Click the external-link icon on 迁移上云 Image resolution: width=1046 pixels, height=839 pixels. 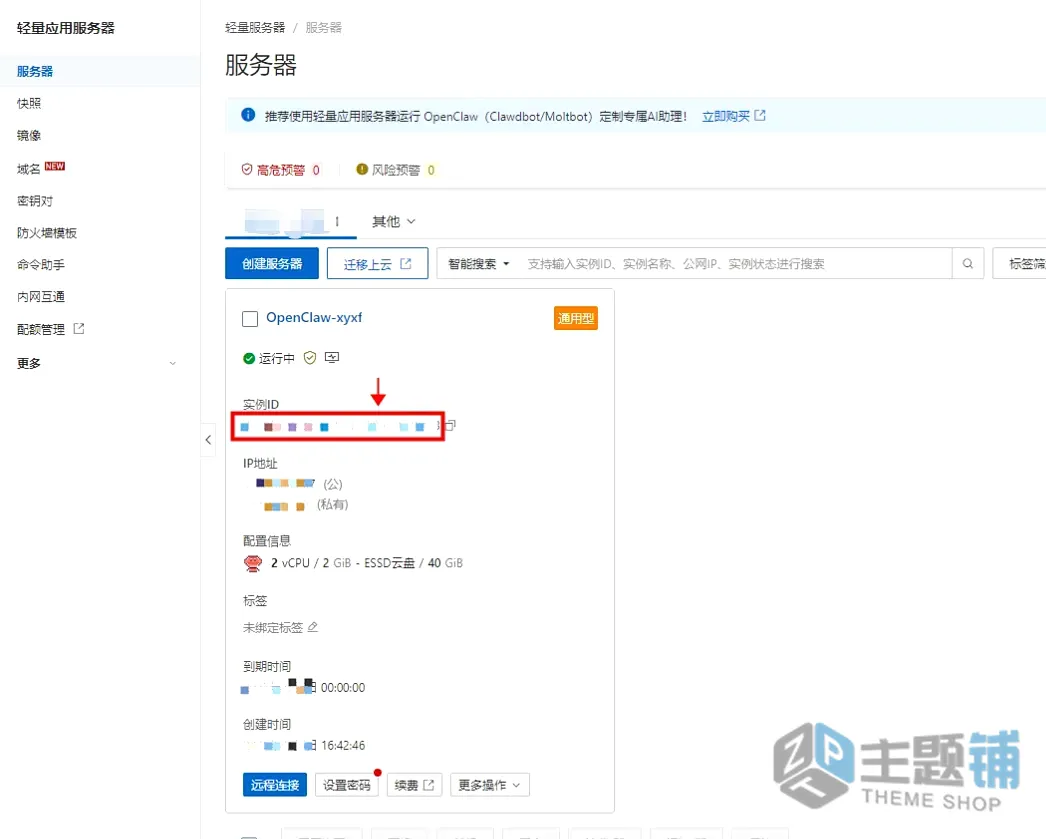[x=406, y=263]
